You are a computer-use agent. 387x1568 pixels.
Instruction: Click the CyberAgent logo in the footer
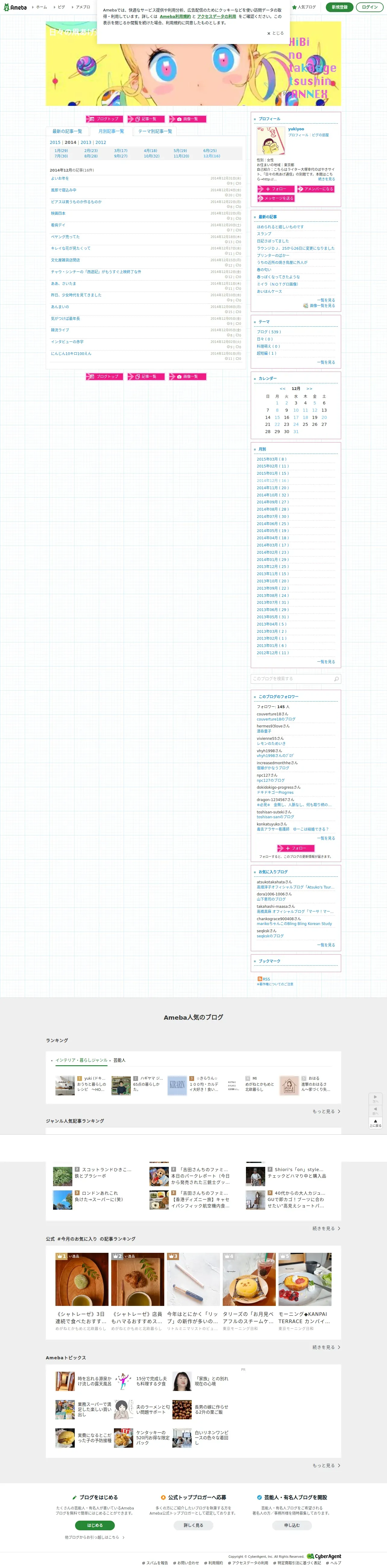[324, 1557]
